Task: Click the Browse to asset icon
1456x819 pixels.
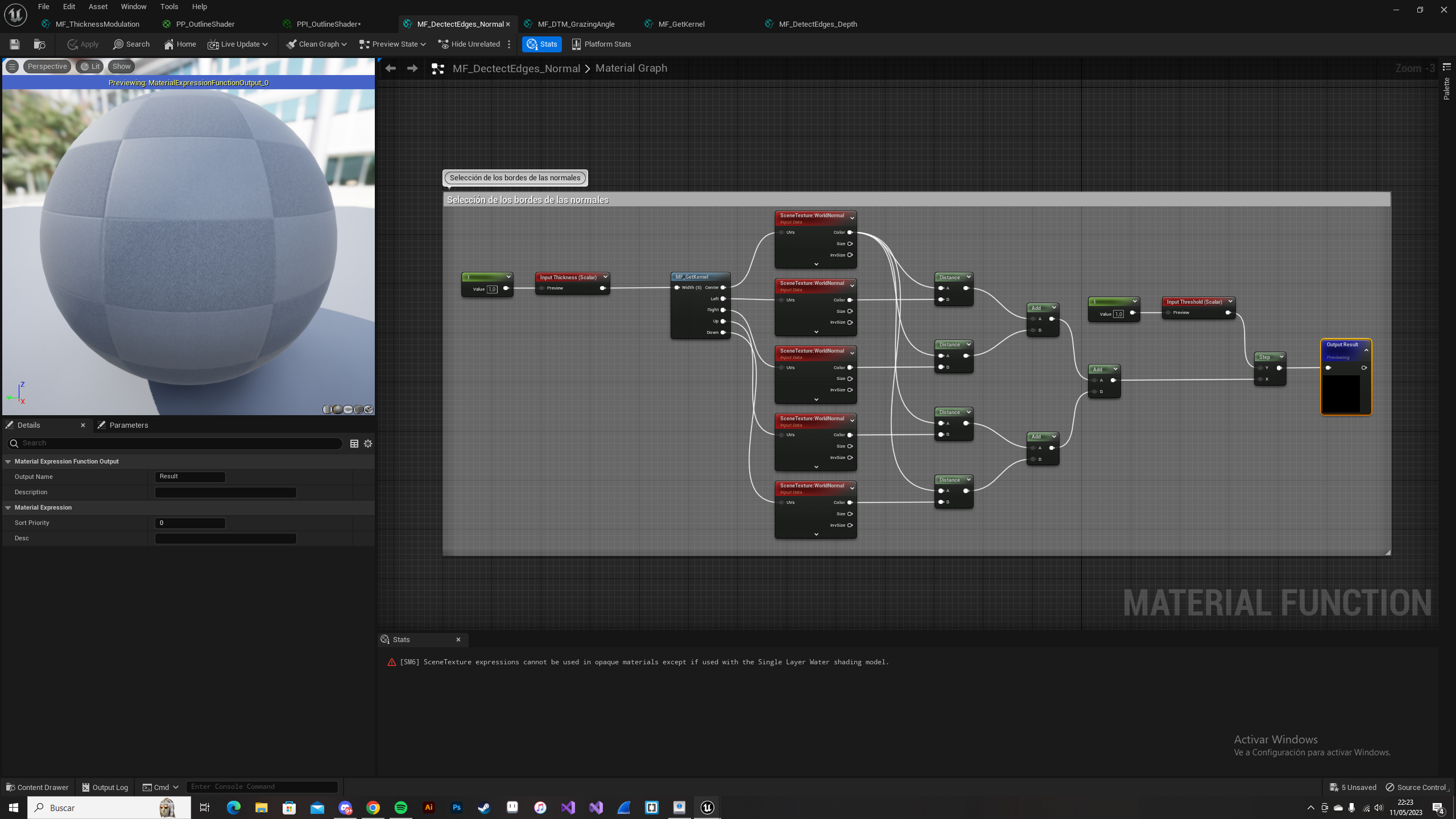Action: pos(39,44)
